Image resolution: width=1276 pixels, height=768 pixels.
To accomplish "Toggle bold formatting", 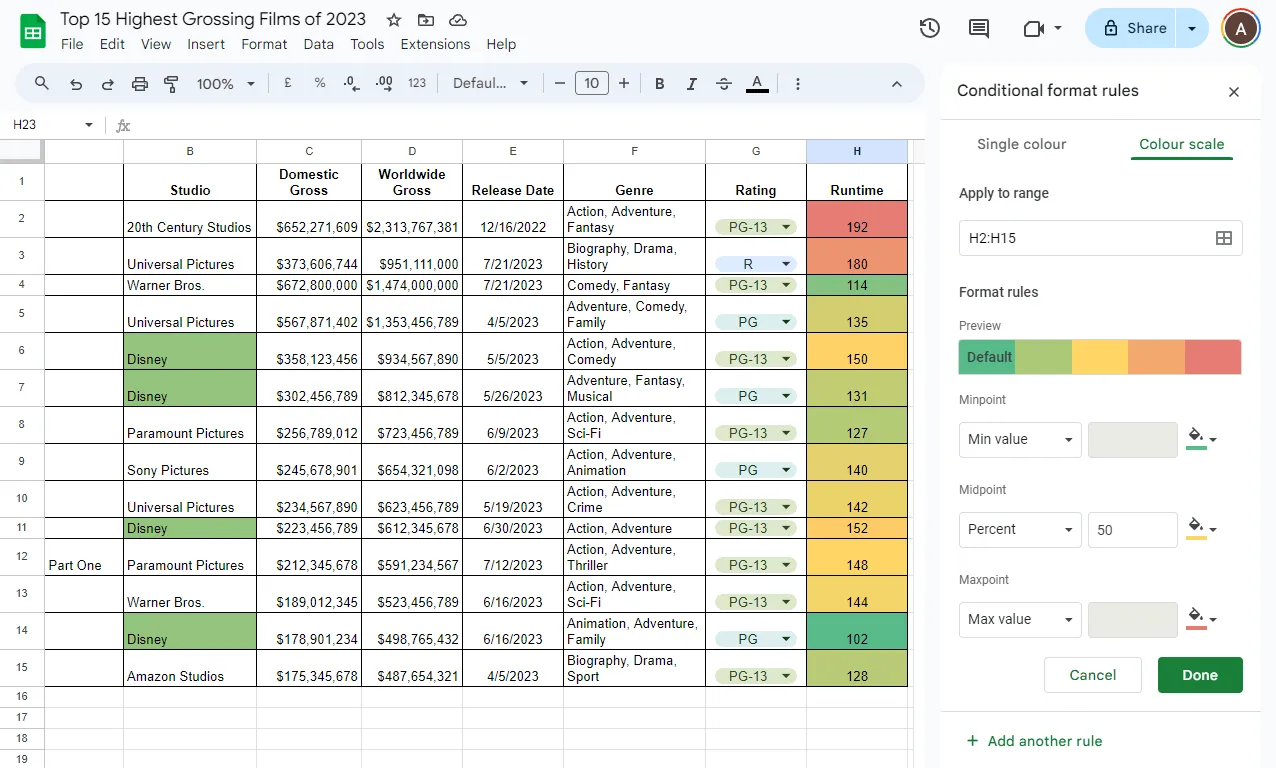I will [660, 84].
